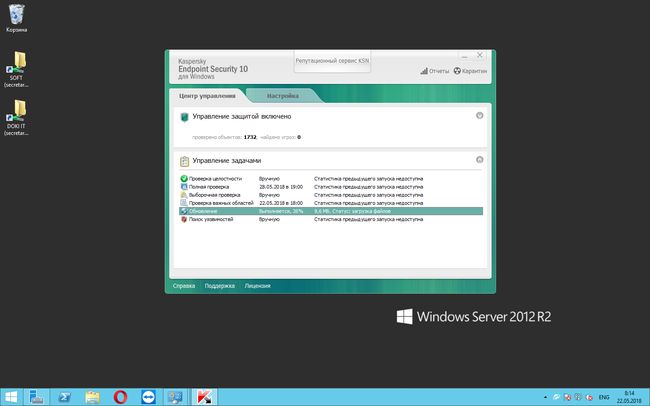Click the Проверка целостности task icon
The height and width of the screenshot is (406, 650).
(184, 178)
